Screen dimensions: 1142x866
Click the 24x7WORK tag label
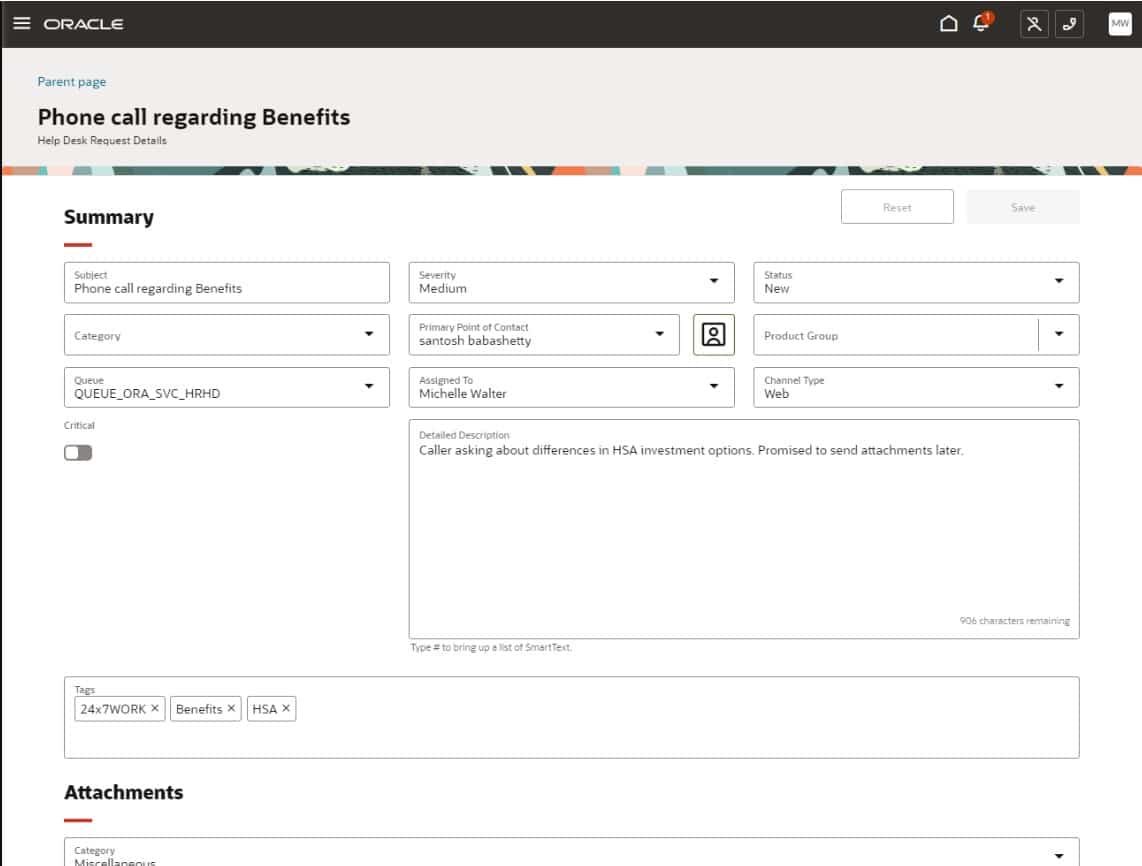pyautogui.click(x=113, y=709)
